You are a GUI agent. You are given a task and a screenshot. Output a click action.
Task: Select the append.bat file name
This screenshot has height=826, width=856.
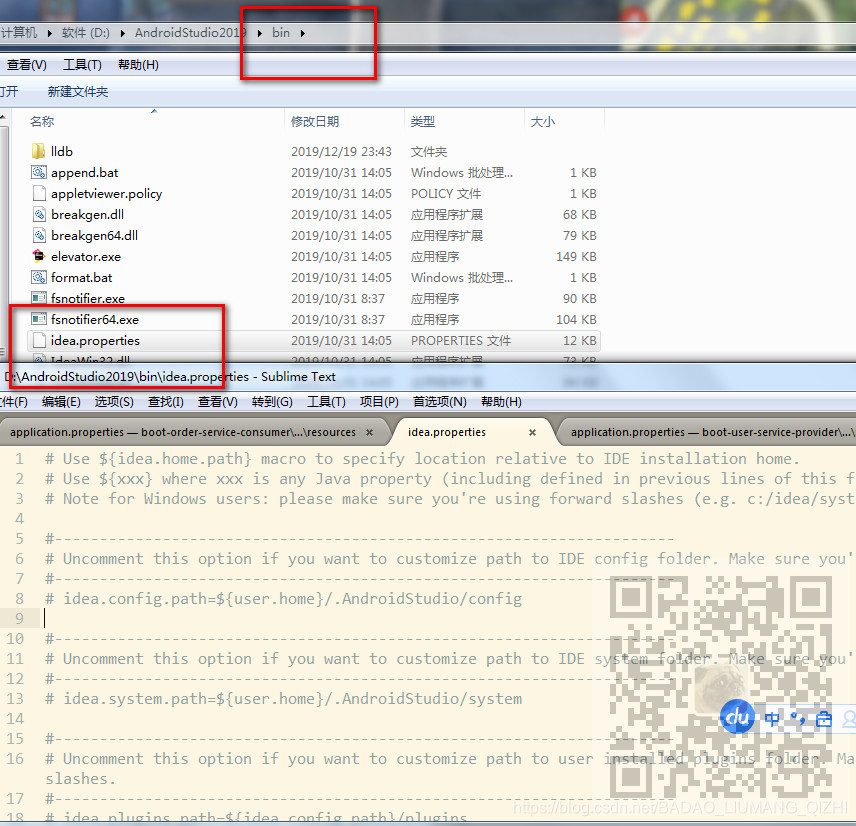[85, 173]
